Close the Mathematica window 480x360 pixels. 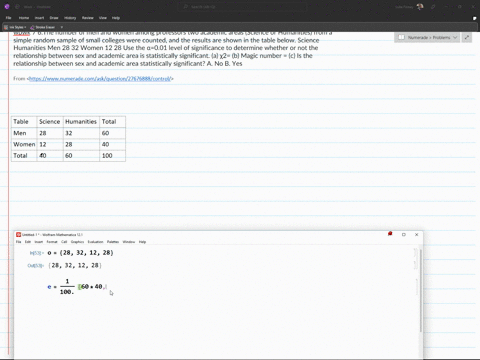coord(417,235)
